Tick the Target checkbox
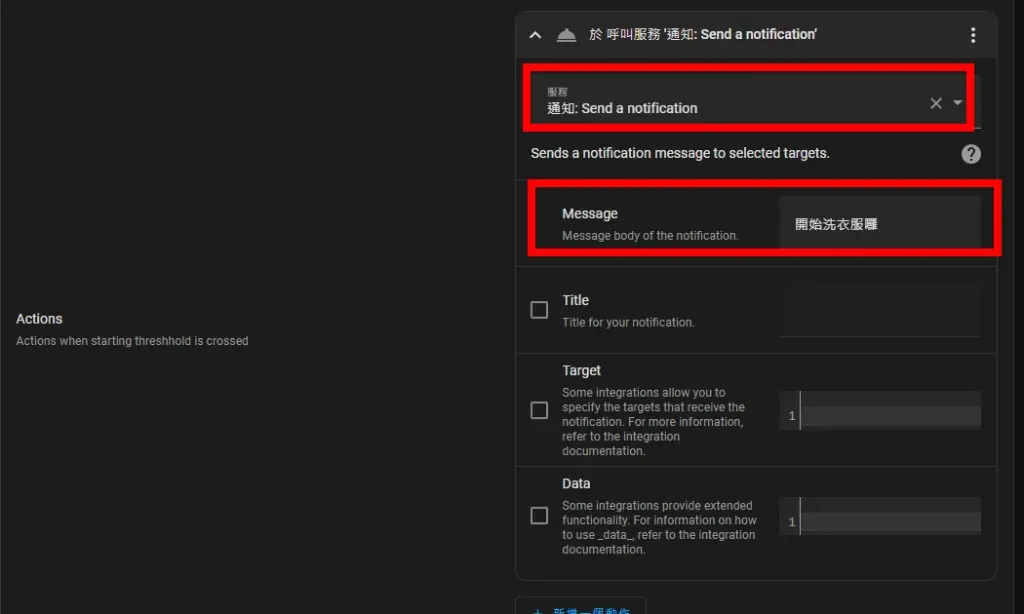Screen dimensions: 1024x614 point(539,410)
